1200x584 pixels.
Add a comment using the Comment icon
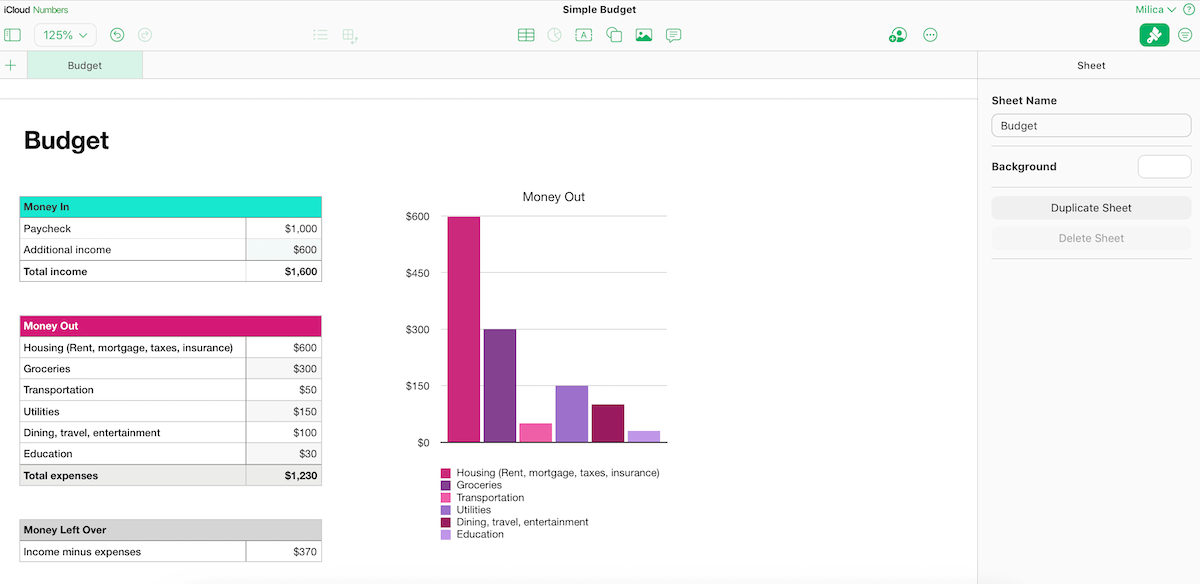(673, 34)
